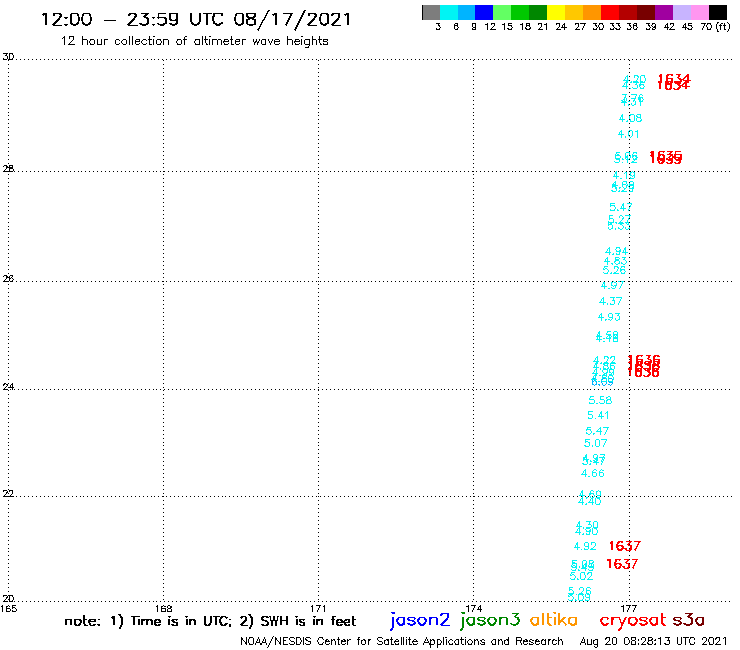Click the yellow swatch in the color scale

click(x=556, y=12)
